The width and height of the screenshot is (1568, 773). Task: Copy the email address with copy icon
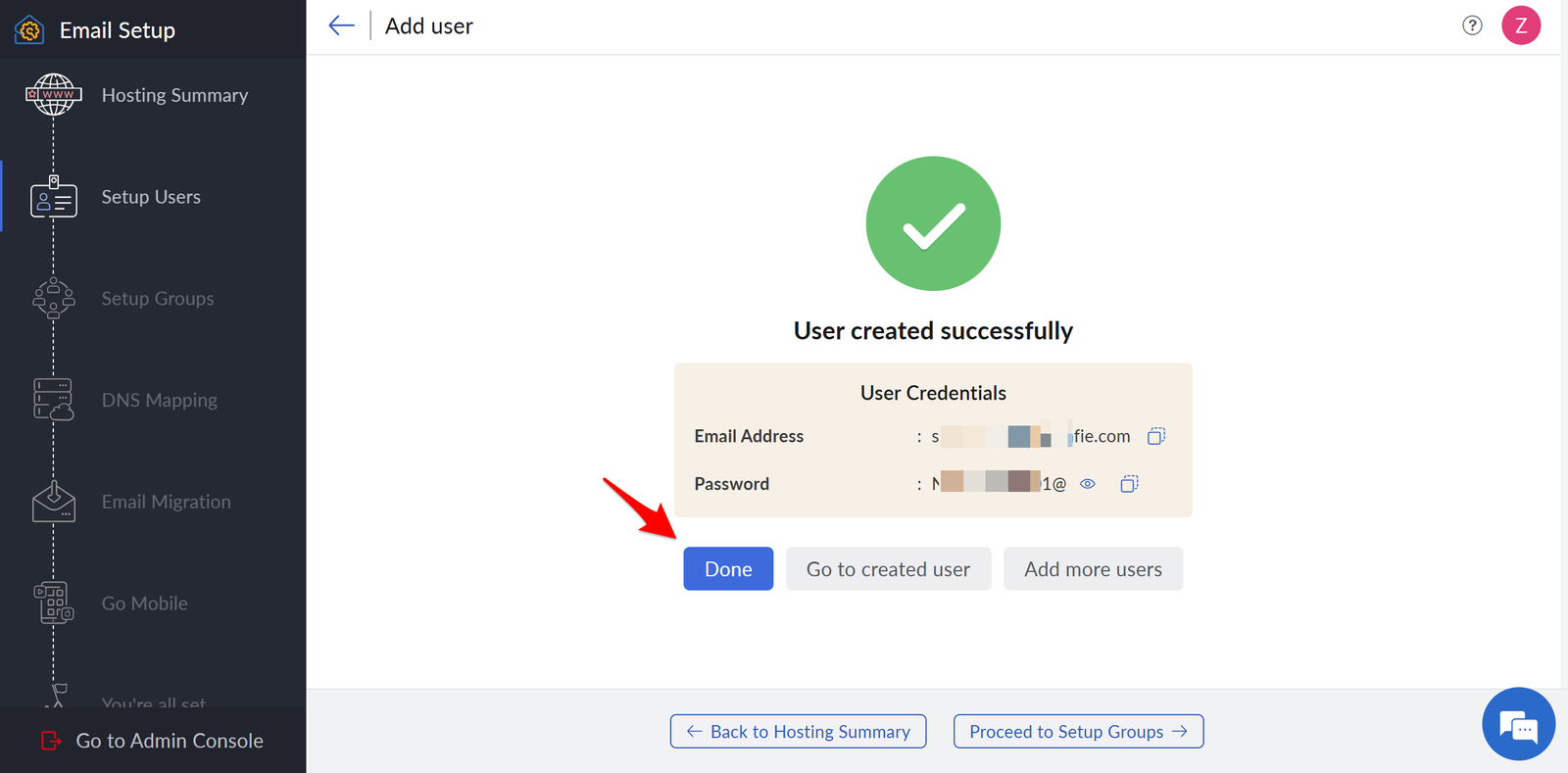tap(1156, 436)
